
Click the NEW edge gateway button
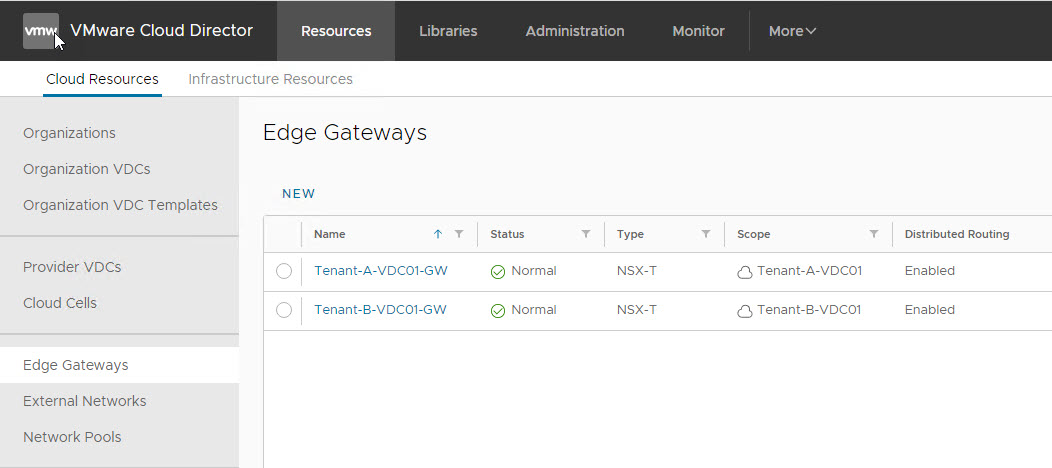(298, 194)
